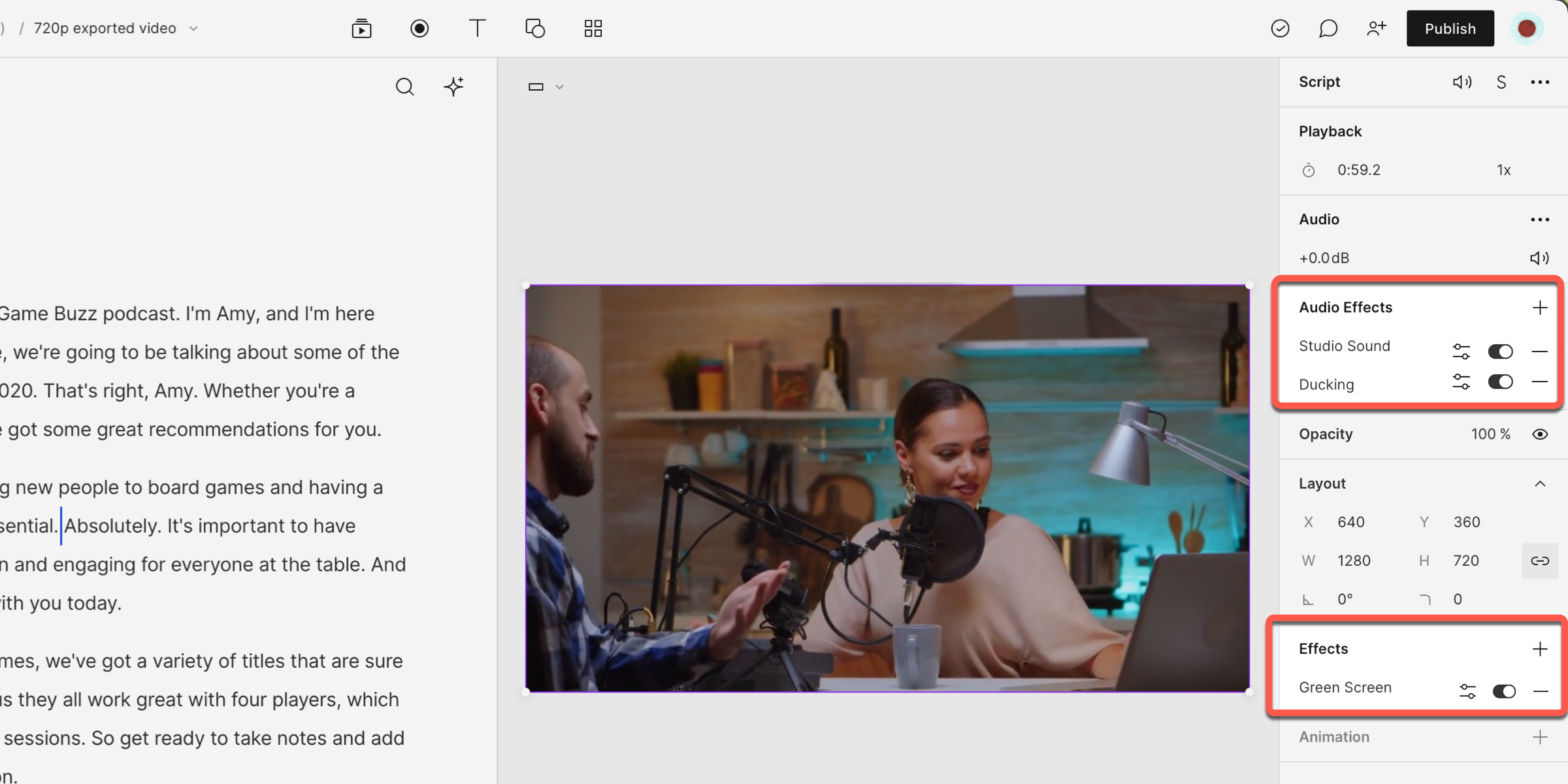1568x784 pixels.
Task: Toggle the Studio Sound effect switch
Action: 1500,351
